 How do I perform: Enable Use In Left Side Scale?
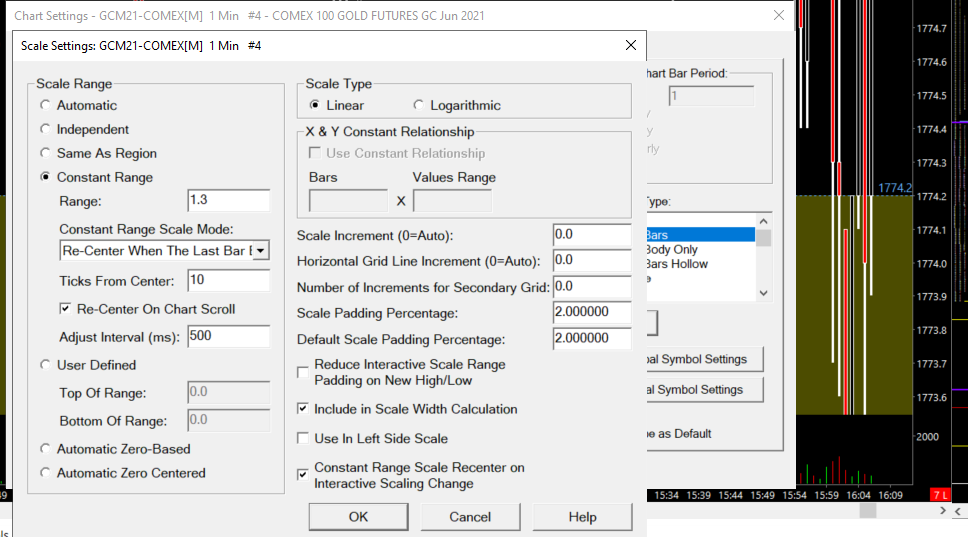click(304, 438)
